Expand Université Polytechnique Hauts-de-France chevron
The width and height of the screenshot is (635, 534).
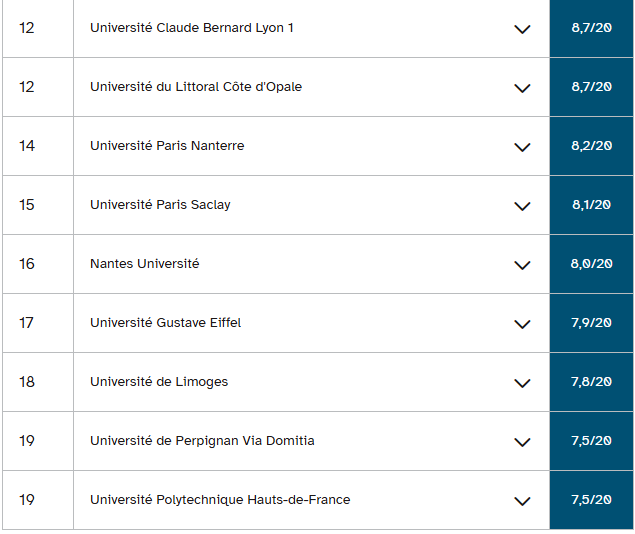(521, 501)
